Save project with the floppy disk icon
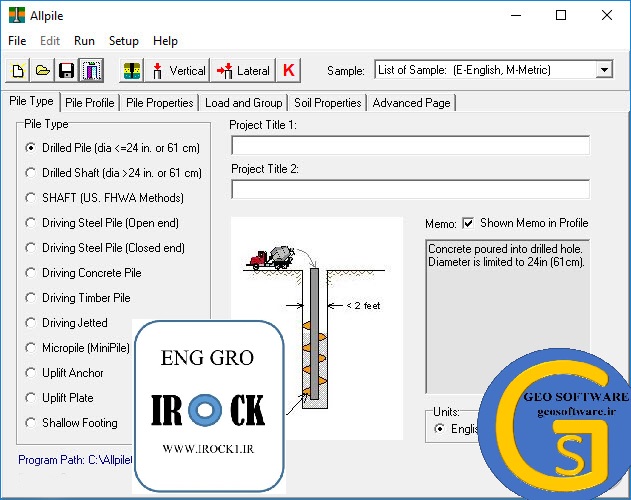The image size is (631, 500). [x=66, y=70]
